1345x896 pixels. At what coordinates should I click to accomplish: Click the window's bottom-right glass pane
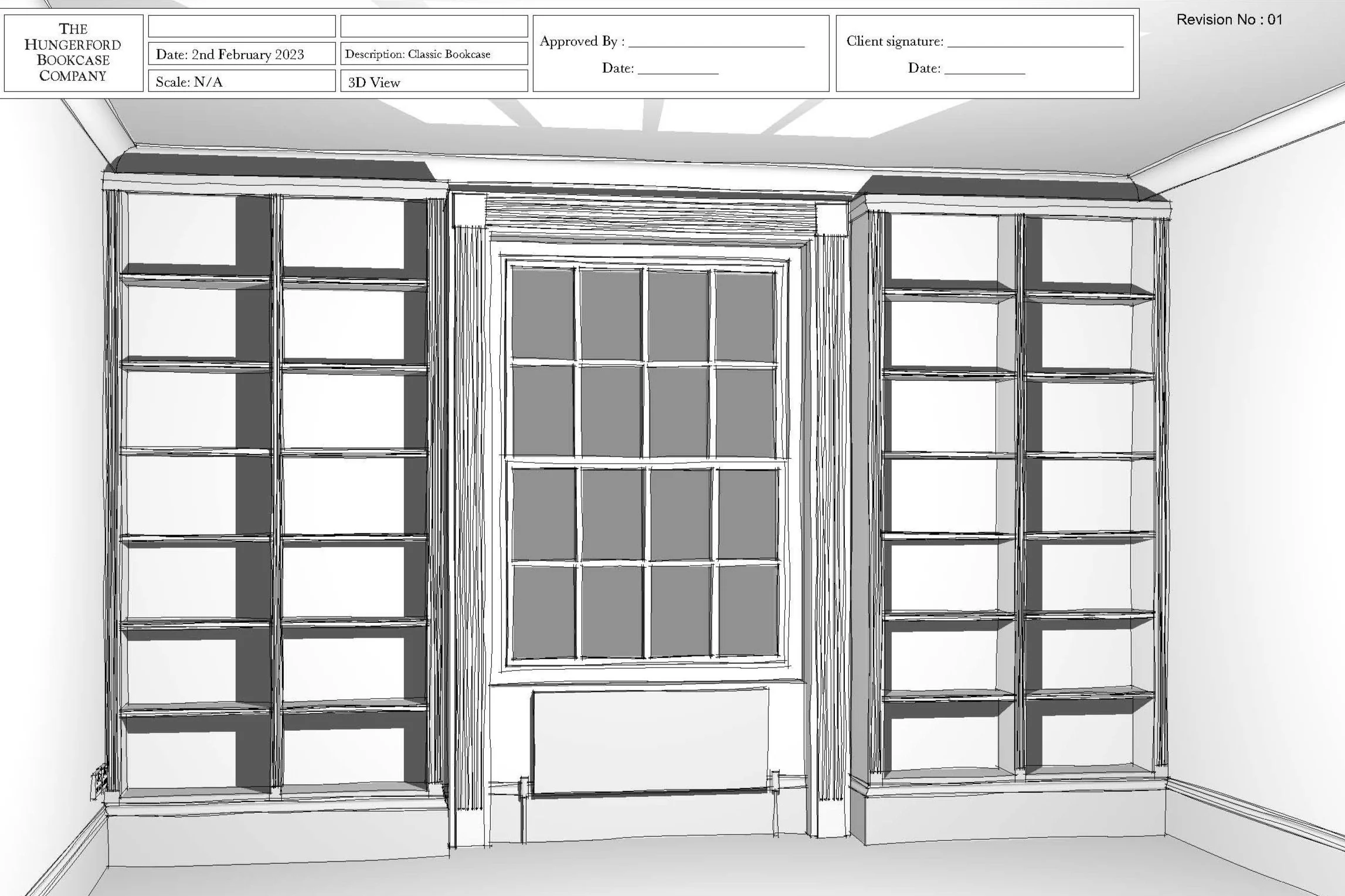748,609
